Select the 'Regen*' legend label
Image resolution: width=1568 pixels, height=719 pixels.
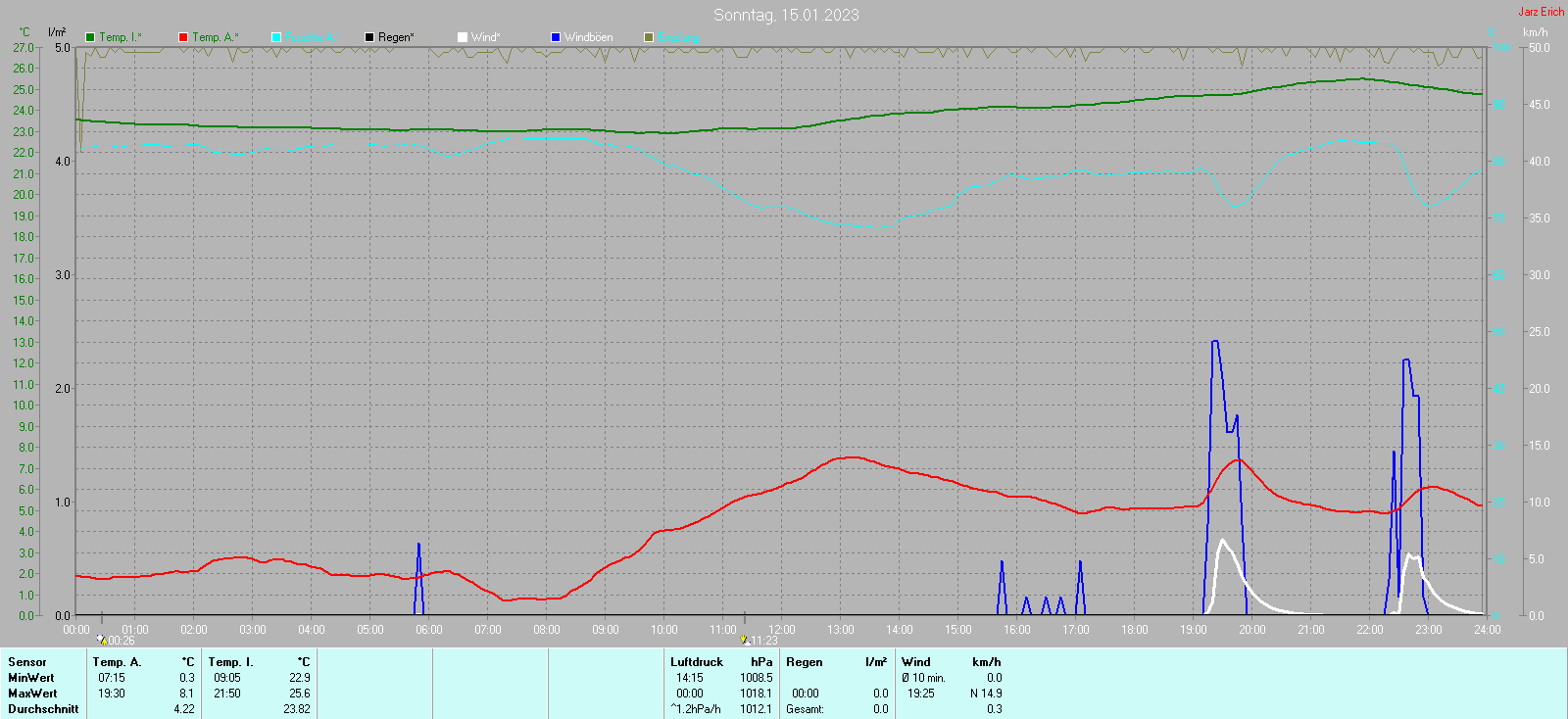(396, 37)
